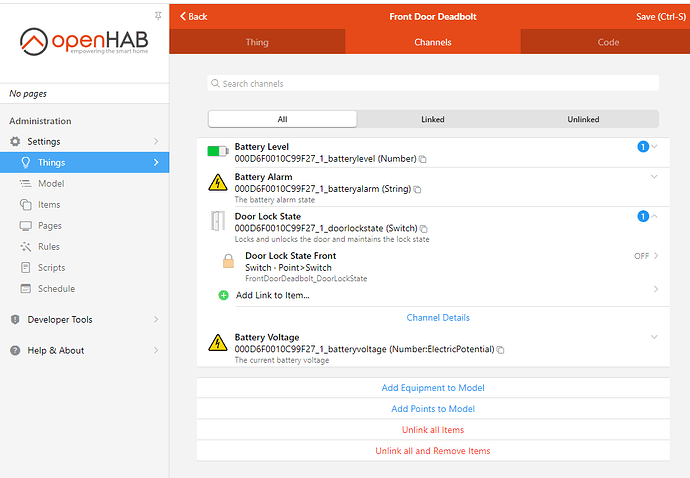Click the copy icon next to batteryalarm channel ID
This screenshot has height=478, width=690.
pyautogui.click(x=418, y=189)
